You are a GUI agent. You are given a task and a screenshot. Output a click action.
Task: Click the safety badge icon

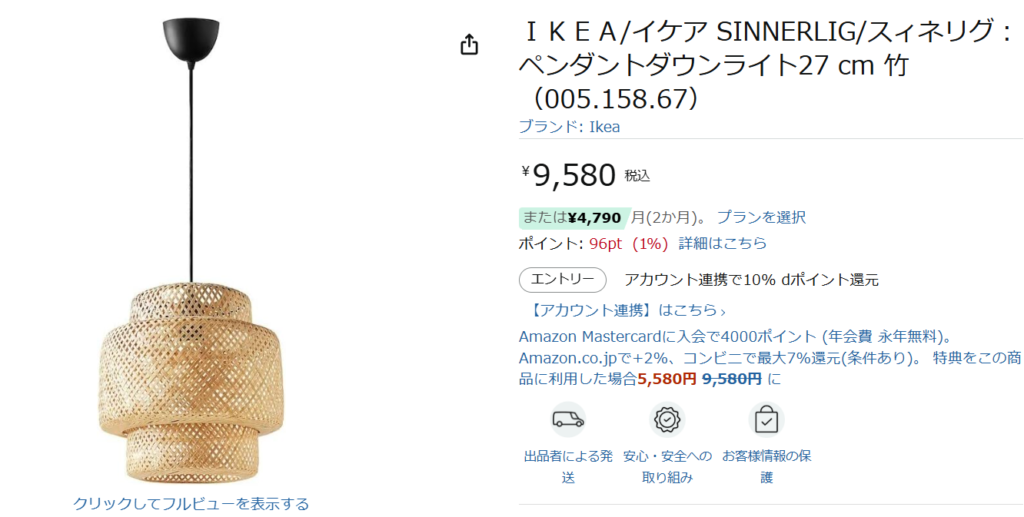click(667, 420)
